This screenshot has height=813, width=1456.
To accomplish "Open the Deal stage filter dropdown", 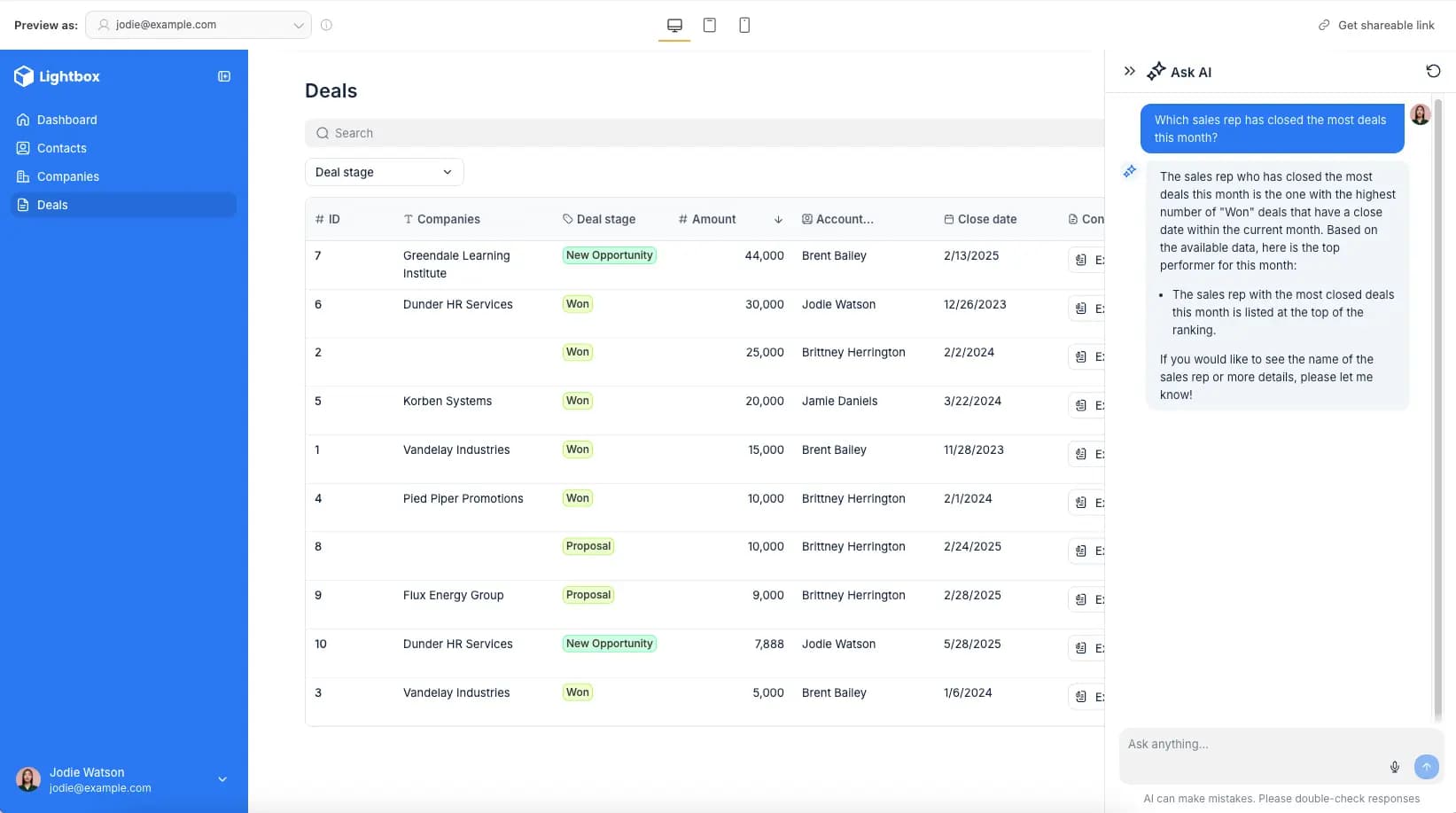I will click(384, 172).
